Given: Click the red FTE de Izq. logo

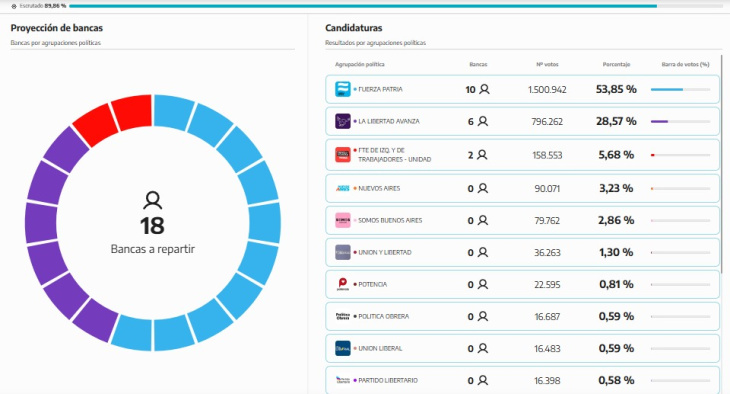Looking at the screenshot, I should [343, 155].
